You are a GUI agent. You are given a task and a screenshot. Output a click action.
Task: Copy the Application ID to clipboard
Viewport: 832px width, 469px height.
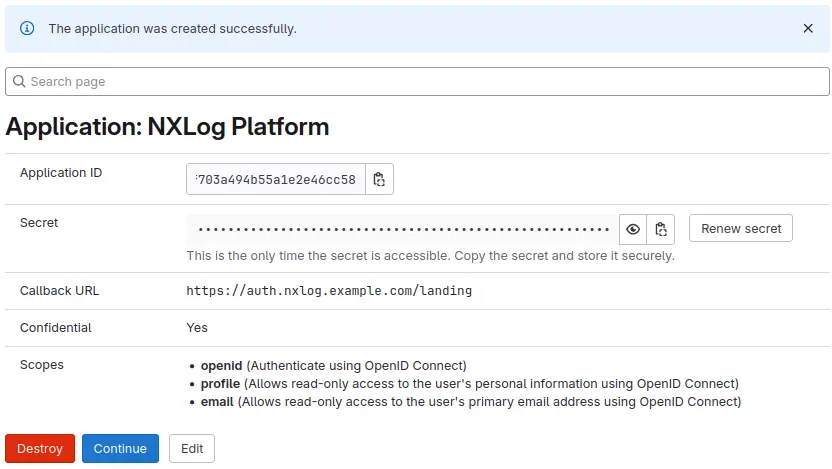coord(379,180)
